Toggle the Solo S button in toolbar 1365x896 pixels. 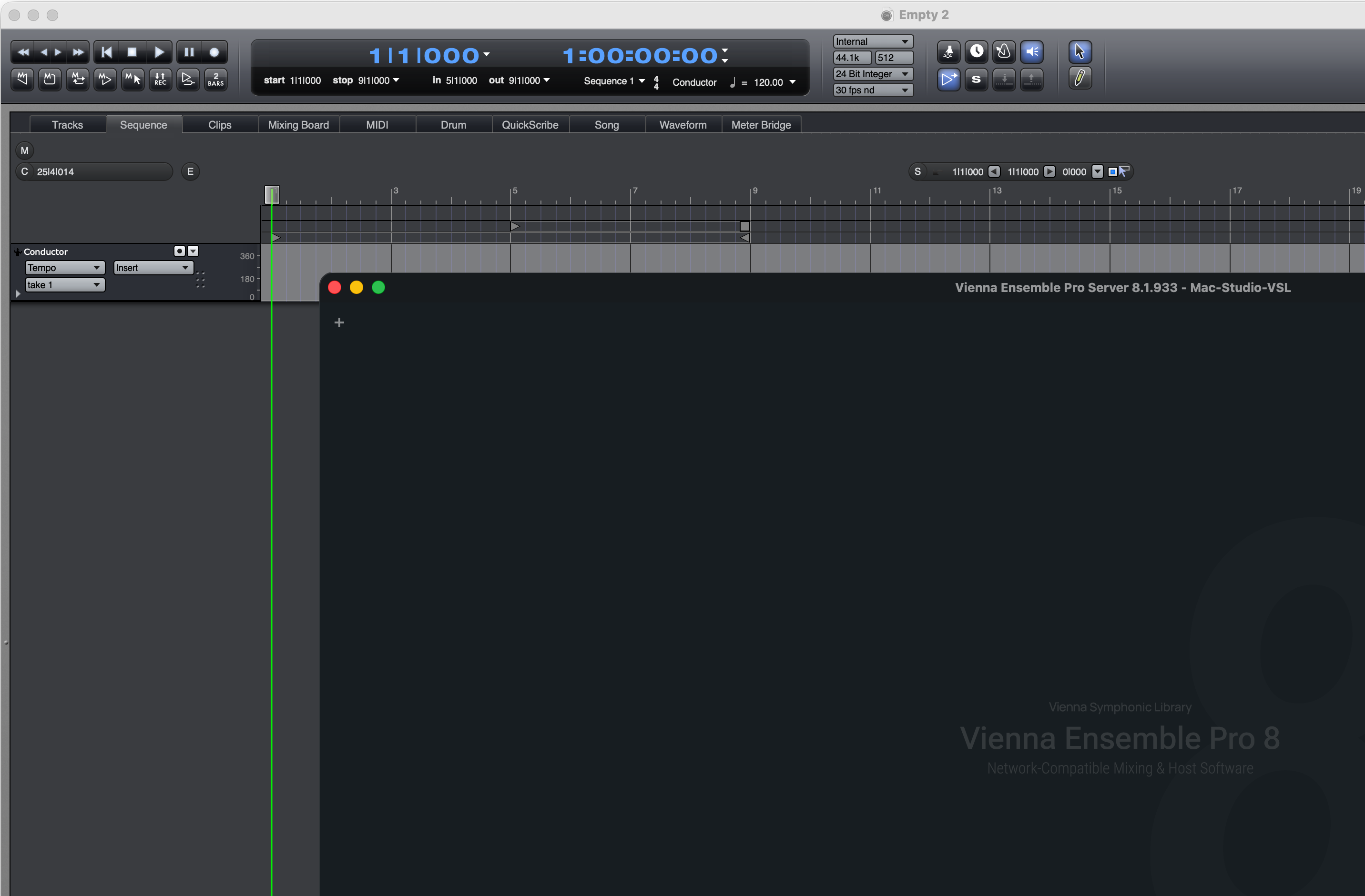pyautogui.click(x=976, y=79)
